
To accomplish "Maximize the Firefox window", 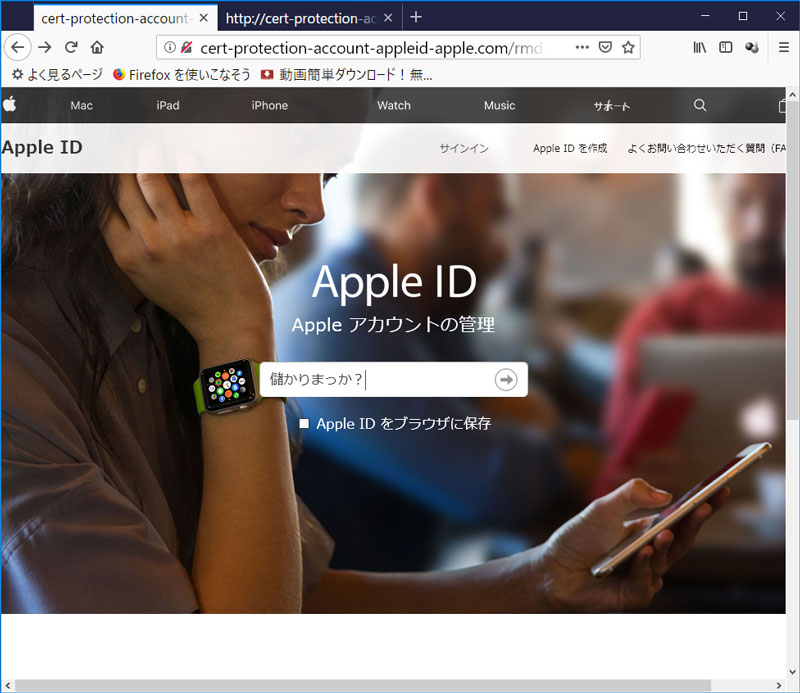I will pos(743,16).
